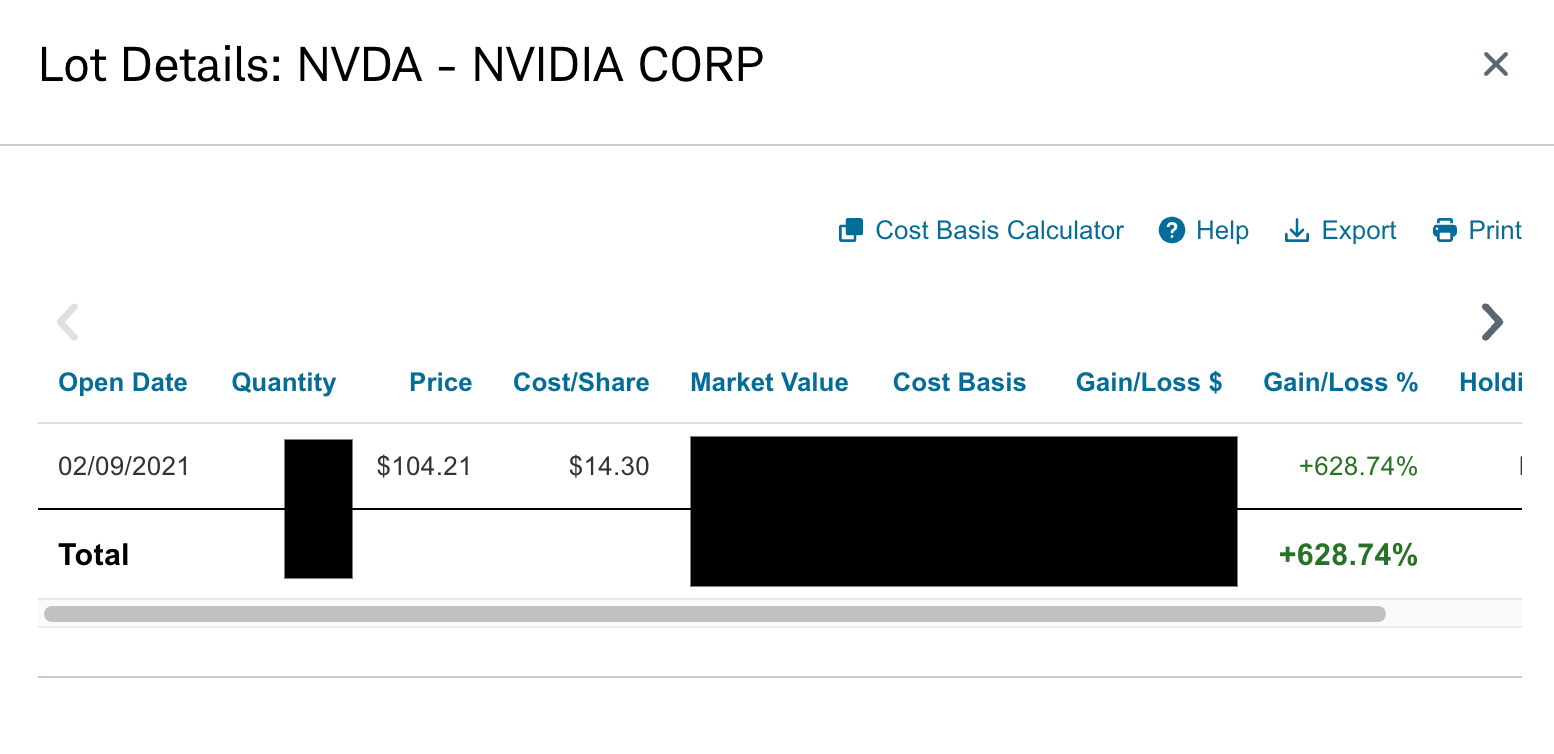
Task: Sort by Market Value column header
Action: (769, 383)
